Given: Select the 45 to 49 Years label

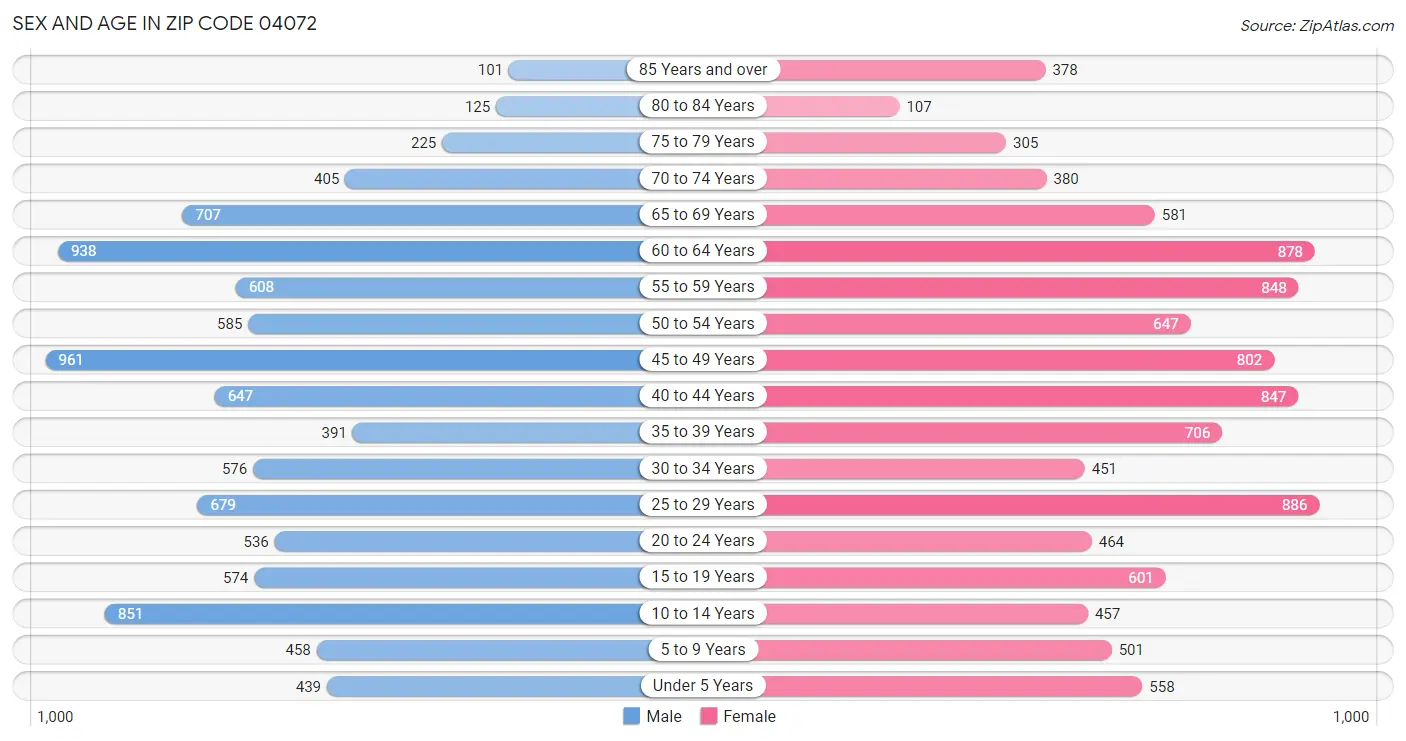Looking at the screenshot, I should click(703, 359).
